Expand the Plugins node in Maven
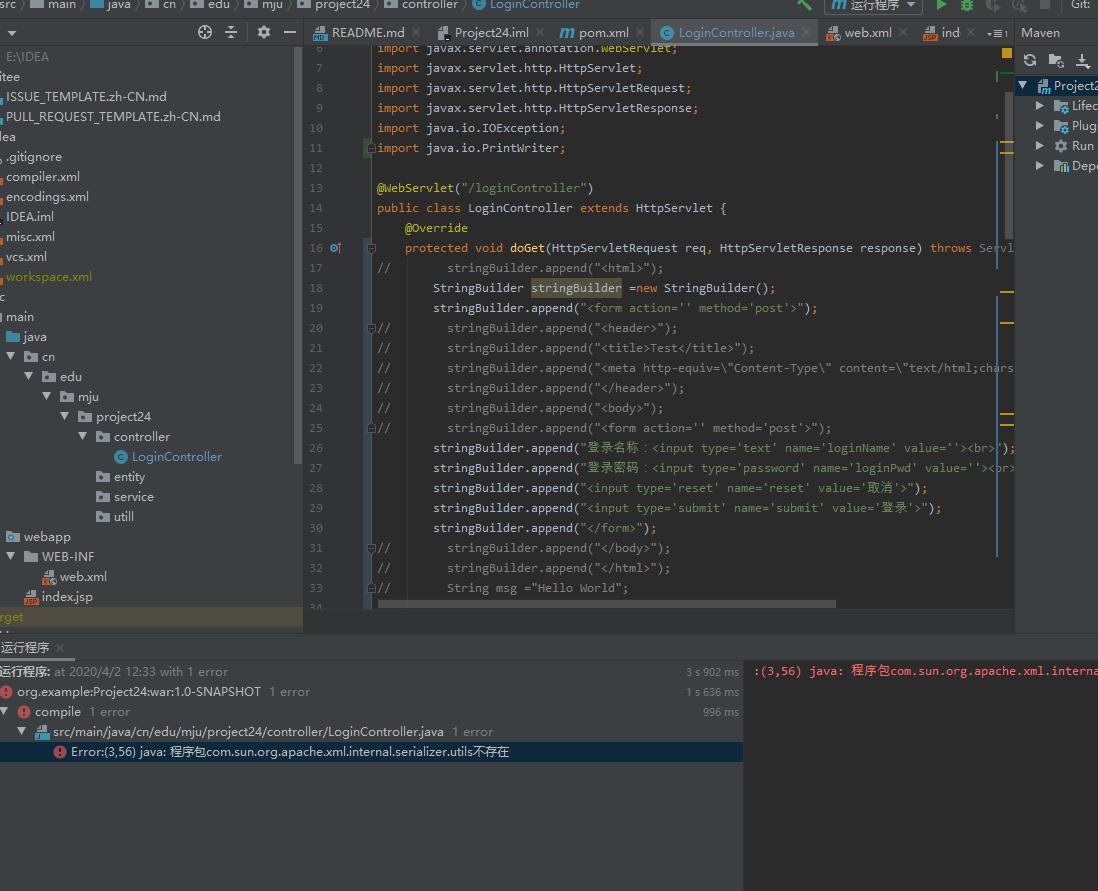 (x=1040, y=125)
